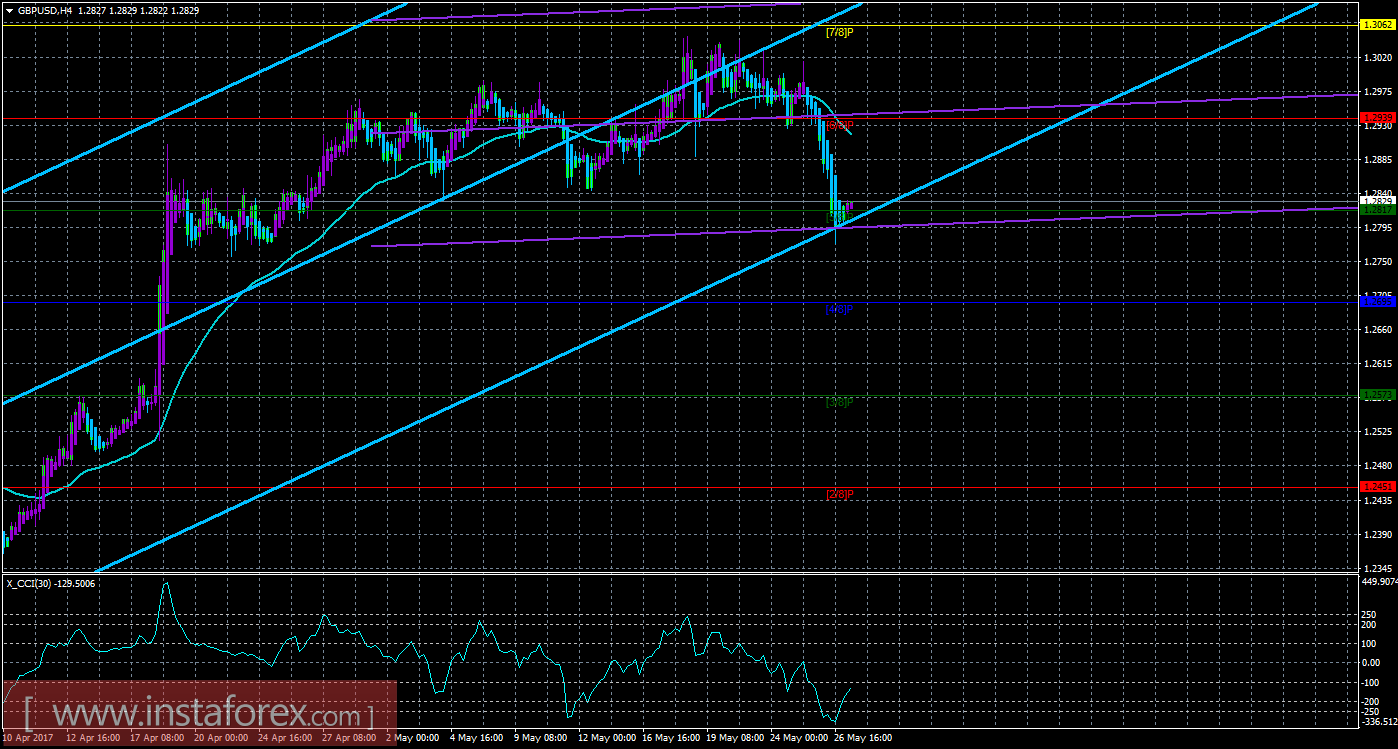Click the yellow 1.3062 price tag
Viewport: 1398px width, 749px height.
(x=1377, y=25)
